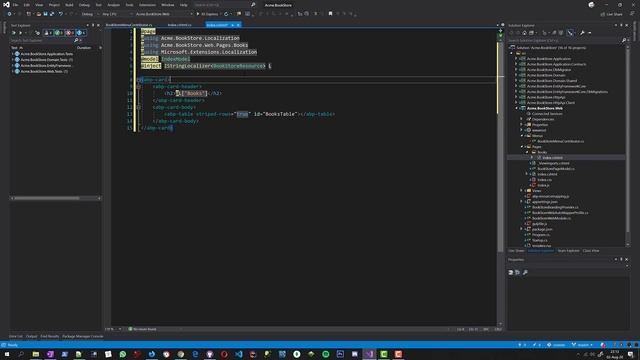The width and height of the screenshot is (640, 360).
Task: Click the Undo toolbar icon
Action: click(x=60, y=14)
